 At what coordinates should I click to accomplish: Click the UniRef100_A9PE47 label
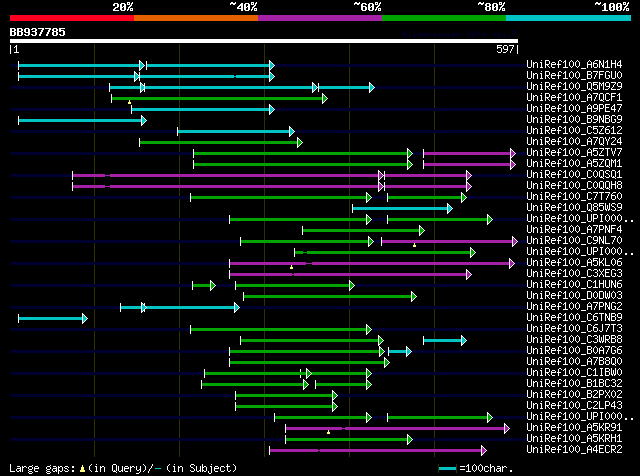click(574, 109)
